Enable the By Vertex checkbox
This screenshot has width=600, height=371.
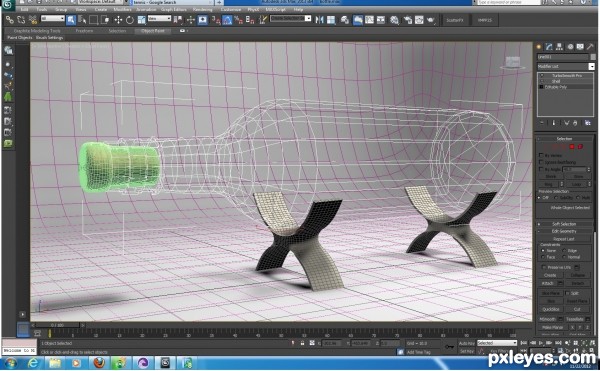541,155
